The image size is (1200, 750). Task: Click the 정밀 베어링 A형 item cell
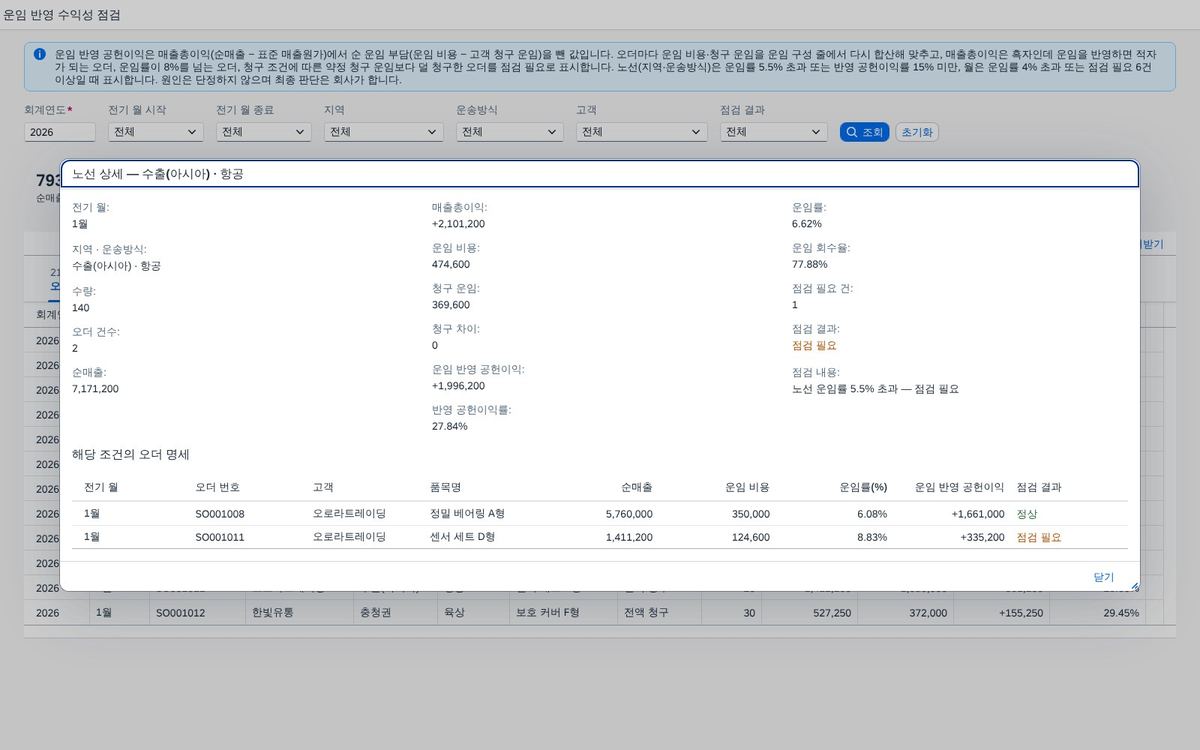[x=467, y=514]
